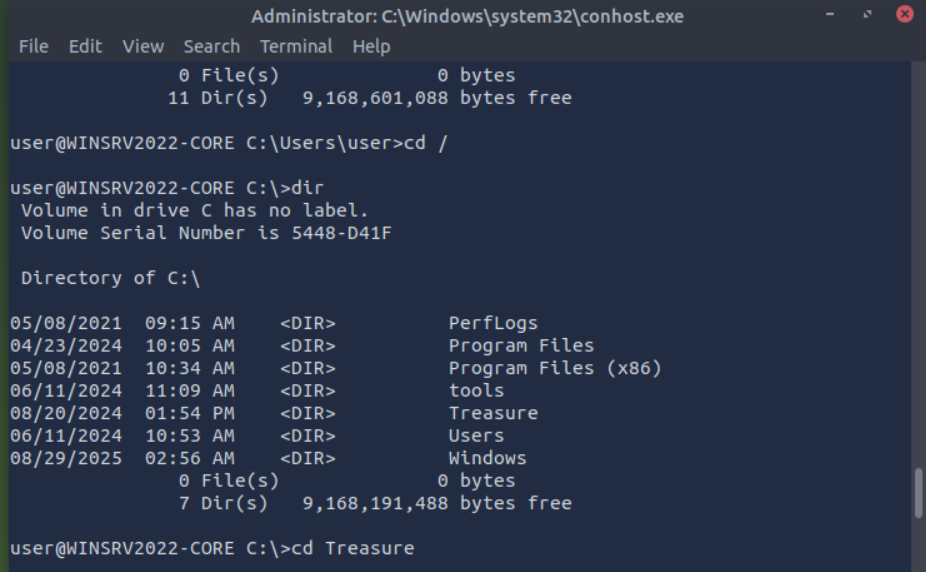Click the 'Users' directory name
The height and width of the screenshot is (572, 926).
point(476,436)
